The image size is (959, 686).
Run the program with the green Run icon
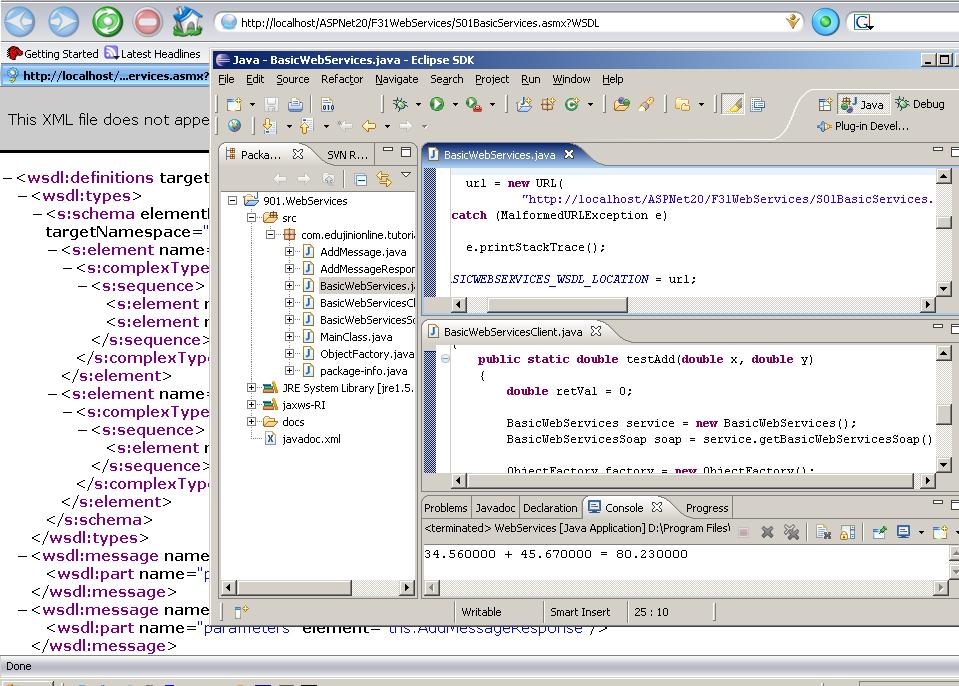pyautogui.click(x=437, y=105)
